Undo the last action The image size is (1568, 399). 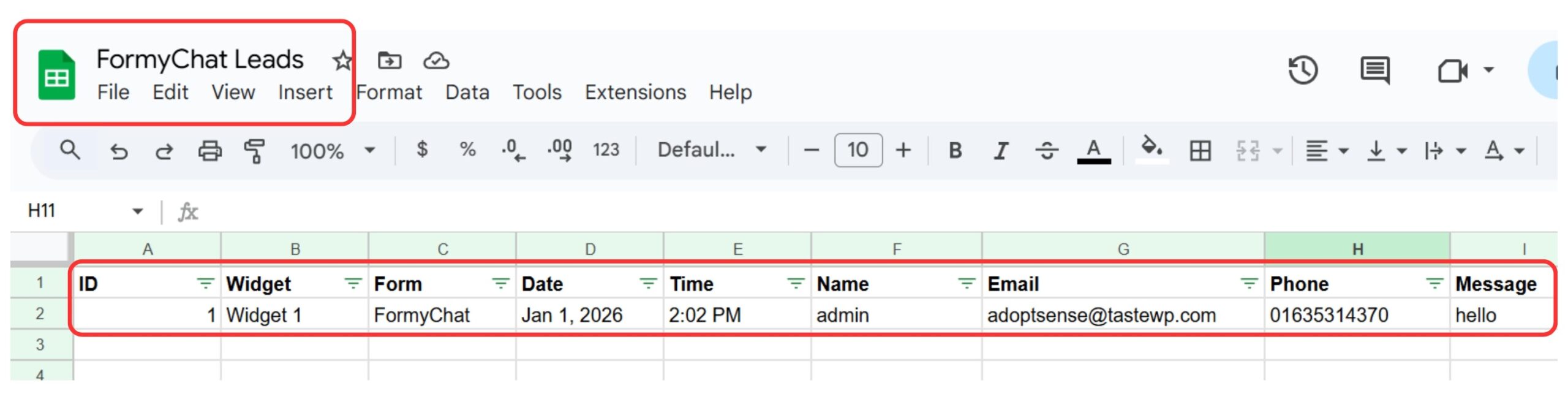(119, 151)
